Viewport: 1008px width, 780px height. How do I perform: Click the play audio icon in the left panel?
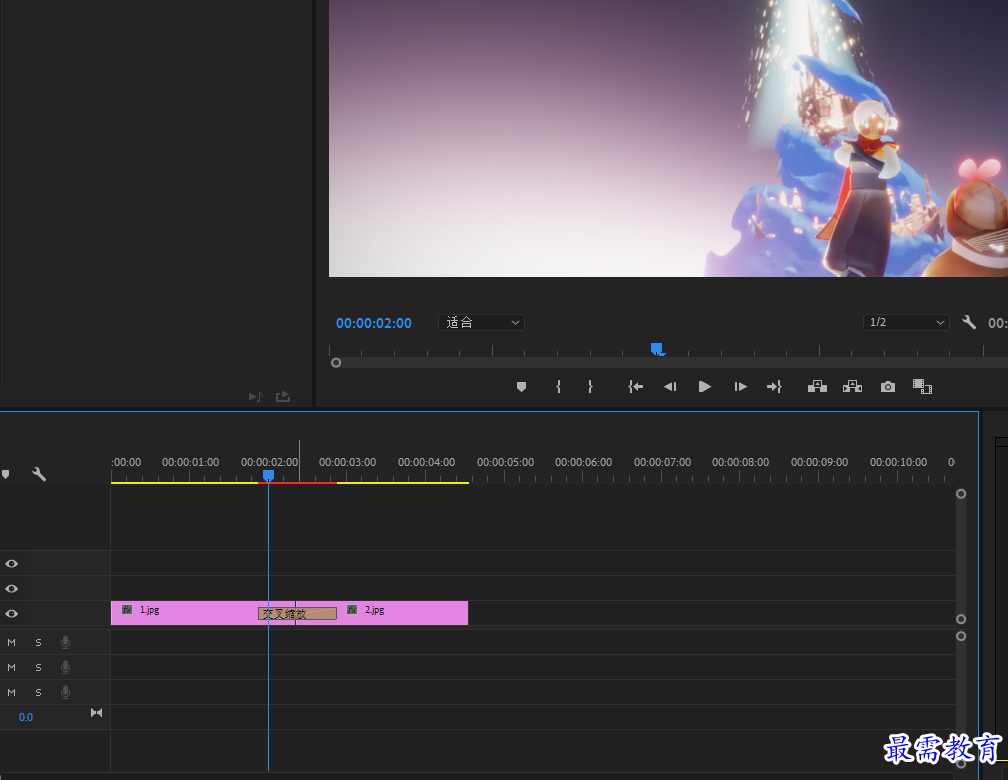coord(256,397)
